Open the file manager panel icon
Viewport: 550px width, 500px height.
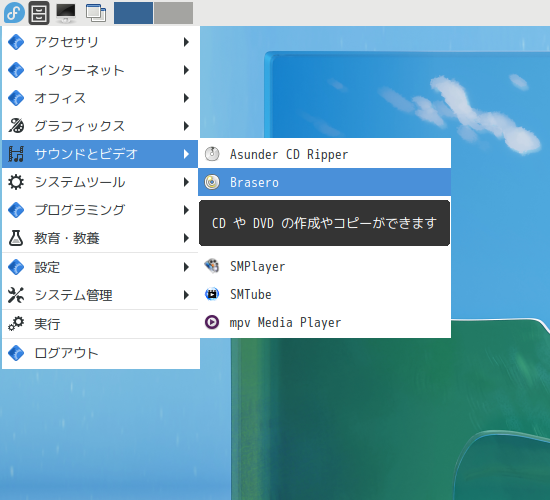[x=39, y=13]
